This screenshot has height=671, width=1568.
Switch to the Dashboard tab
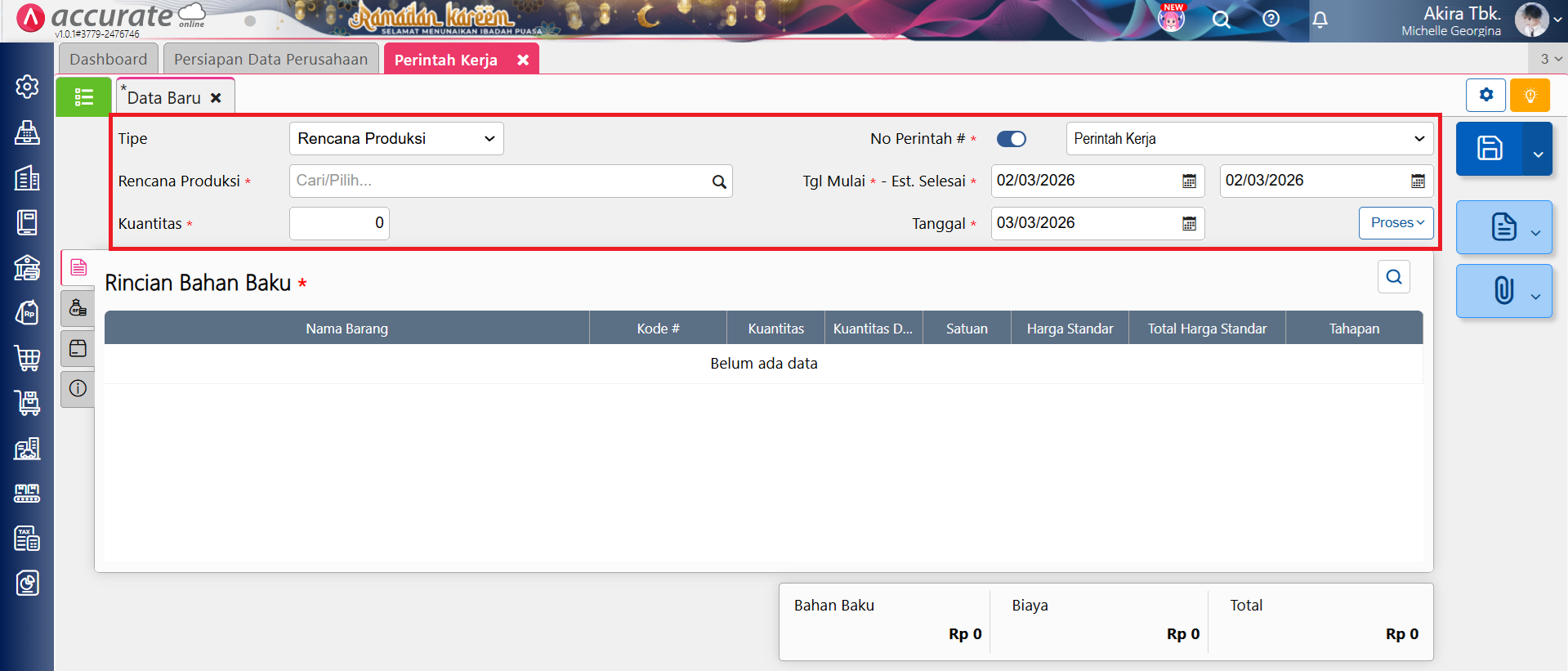(108, 60)
